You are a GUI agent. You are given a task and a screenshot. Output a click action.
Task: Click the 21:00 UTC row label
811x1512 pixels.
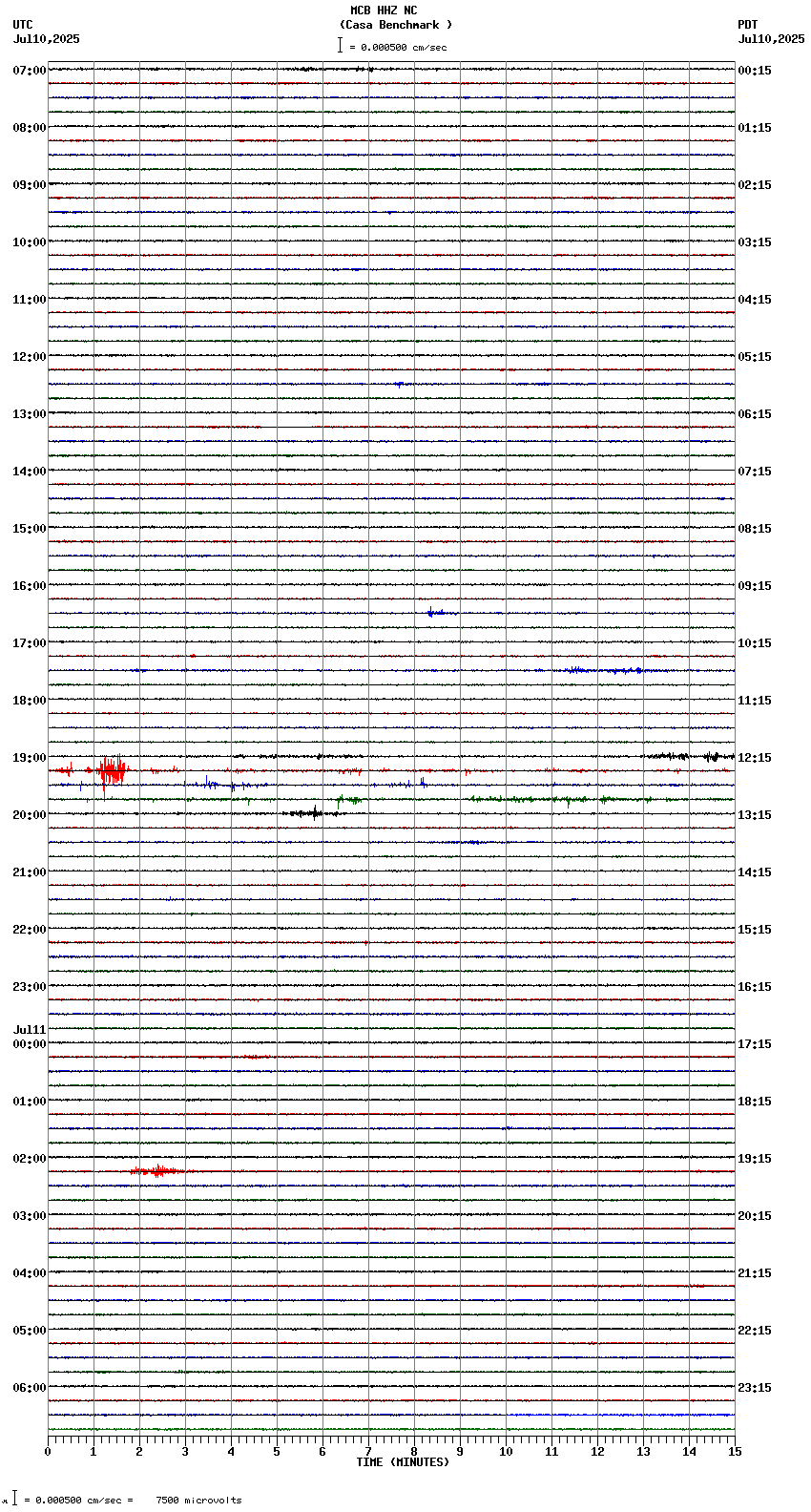pyautogui.click(x=30, y=872)
